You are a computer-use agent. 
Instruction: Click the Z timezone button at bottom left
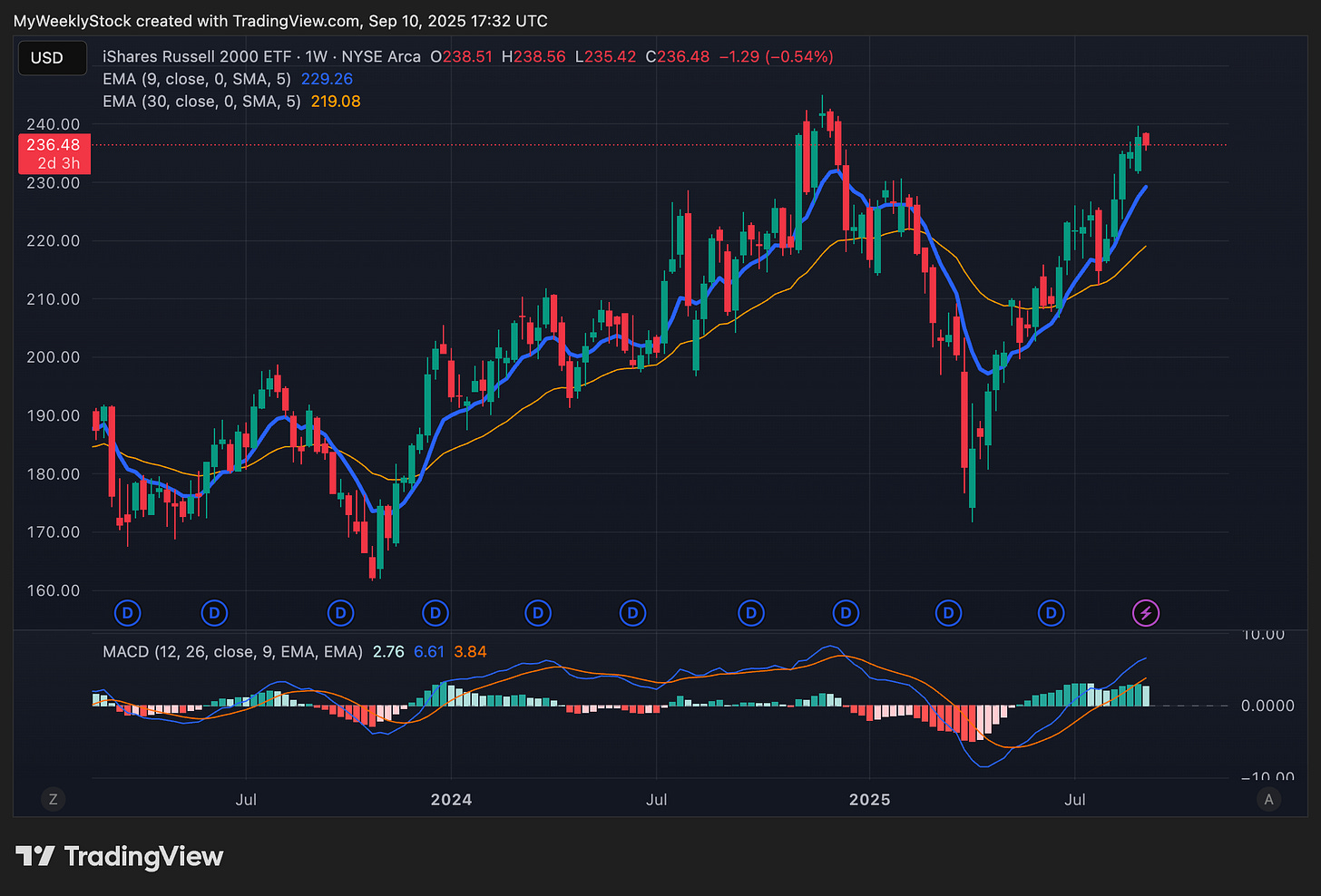click(54, 799)
